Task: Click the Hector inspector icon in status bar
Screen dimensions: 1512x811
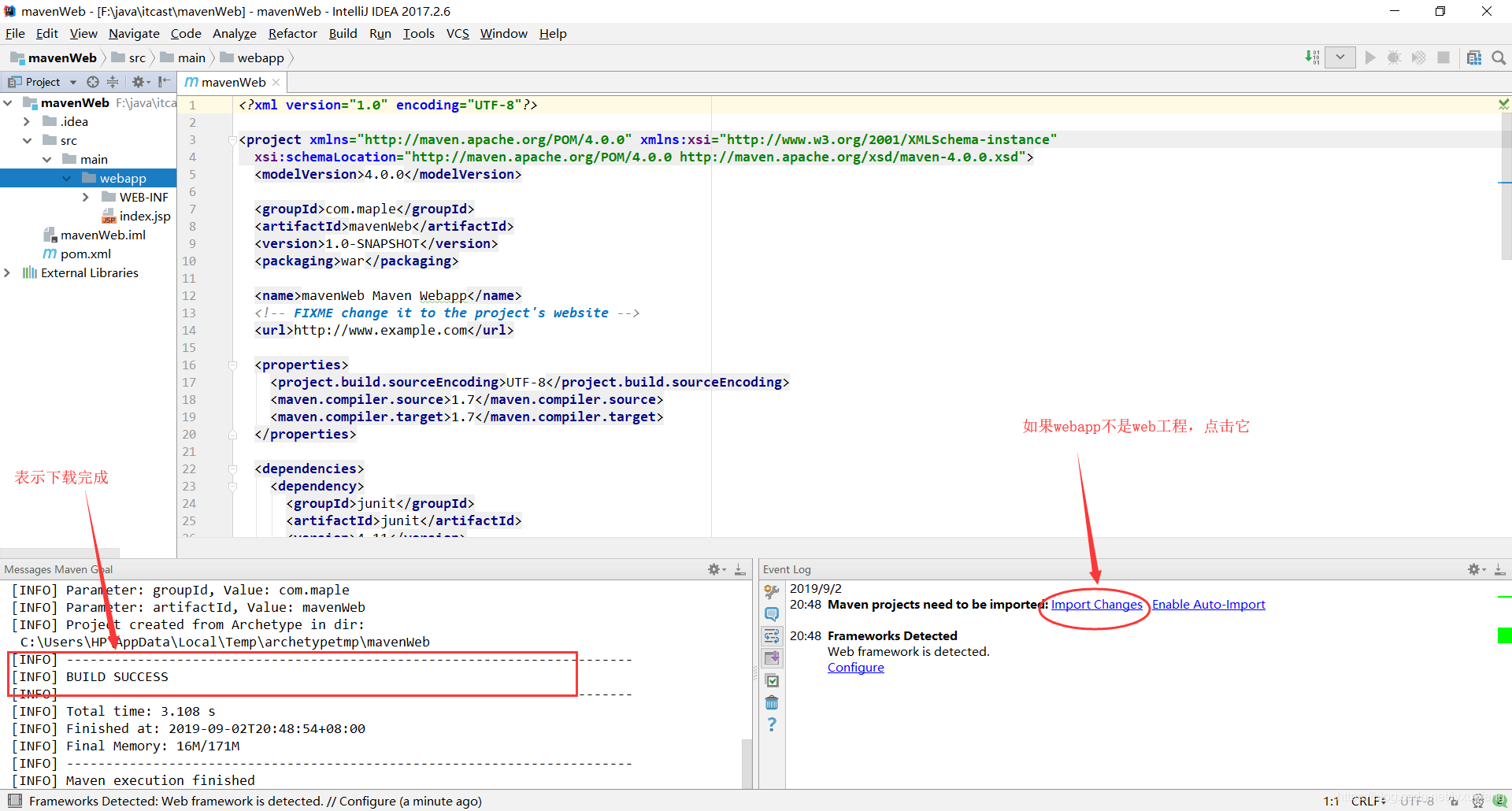Action: [x=1478, y=801]
